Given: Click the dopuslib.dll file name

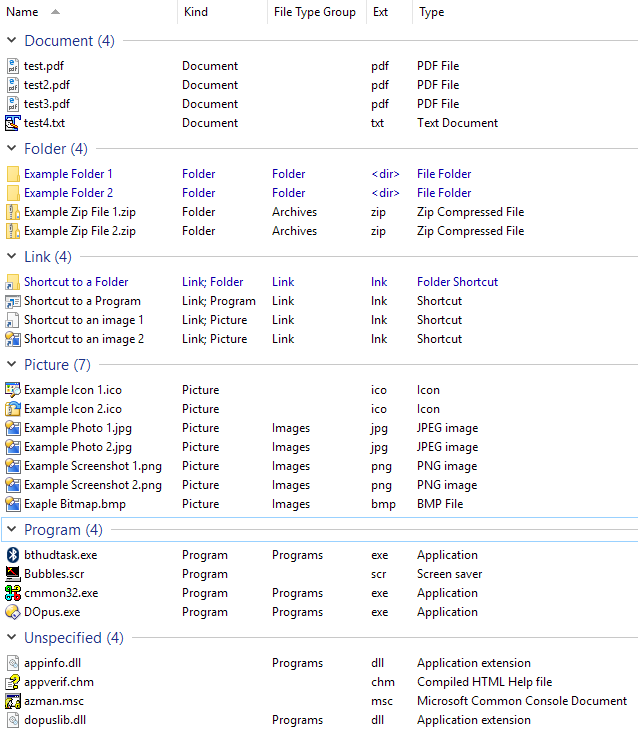Looking at the screenshot, I should click(x=55, y=720).
